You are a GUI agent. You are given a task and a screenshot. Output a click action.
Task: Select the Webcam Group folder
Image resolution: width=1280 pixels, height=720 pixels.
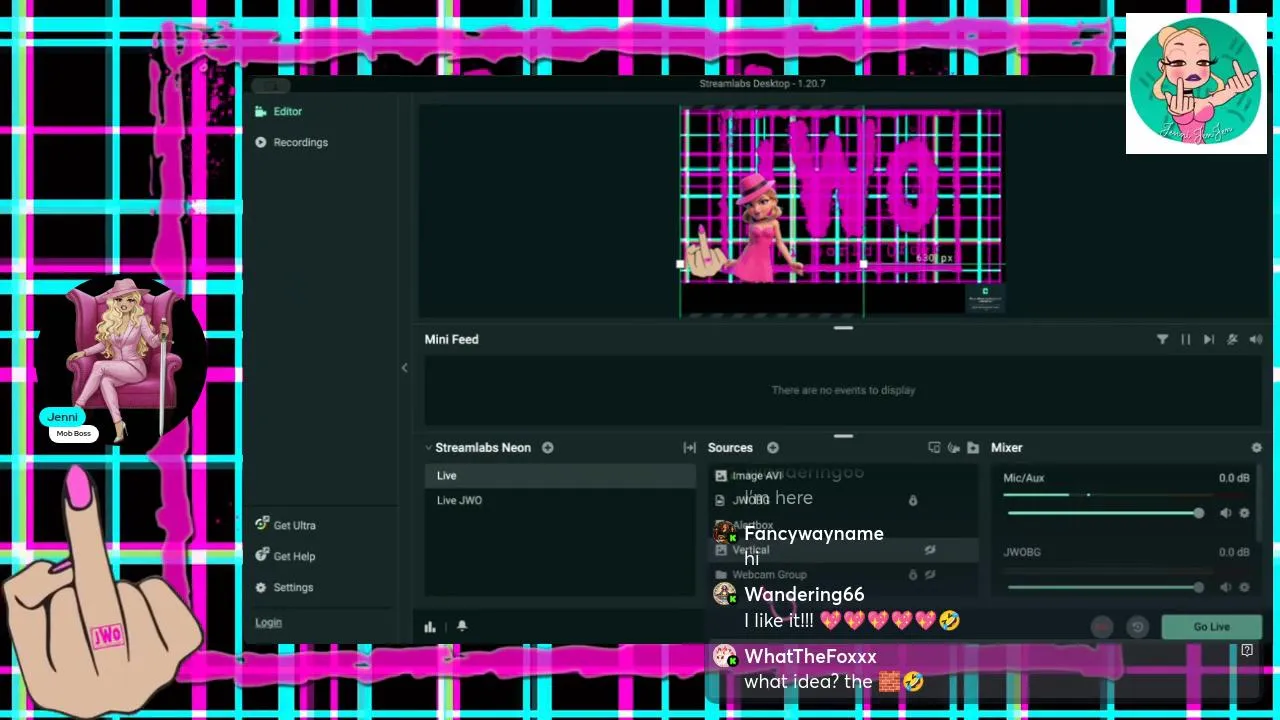pyautogui.click(x=843, y=575)
